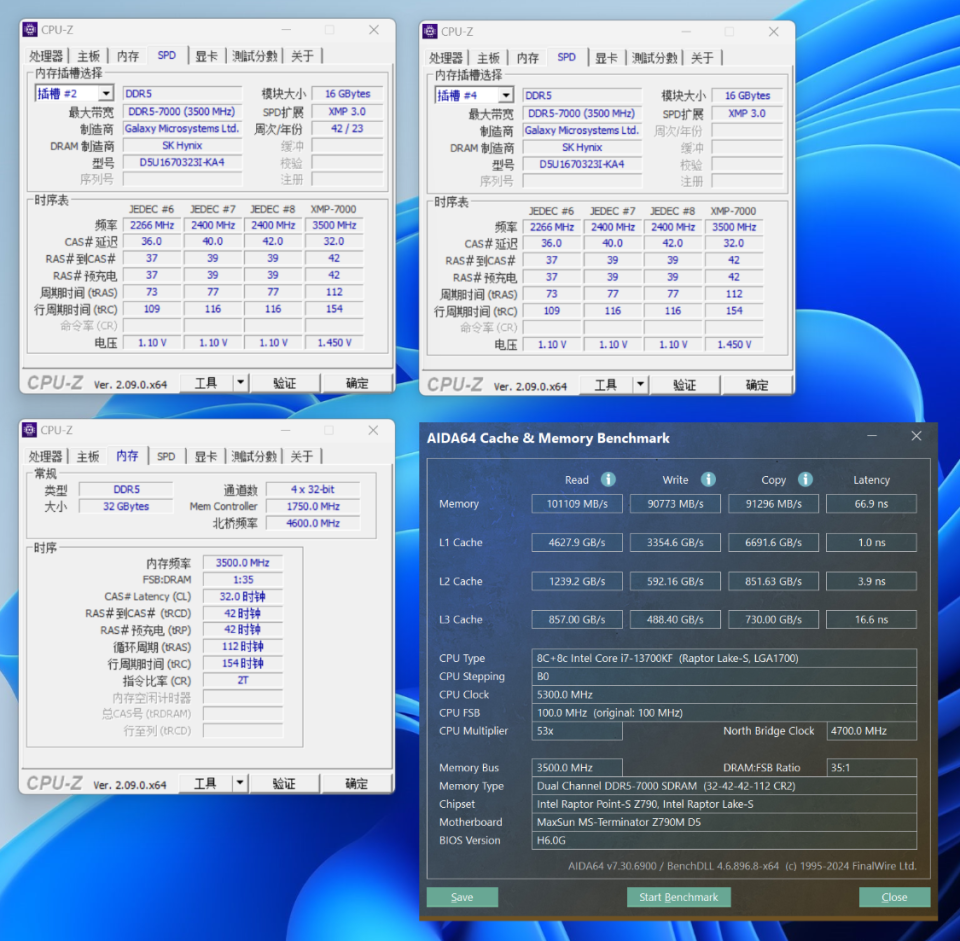The height and width of the screenshot is (941, 960).
Task: Open 测试分数 tab in slot #2 window
Action: [255, 56]
